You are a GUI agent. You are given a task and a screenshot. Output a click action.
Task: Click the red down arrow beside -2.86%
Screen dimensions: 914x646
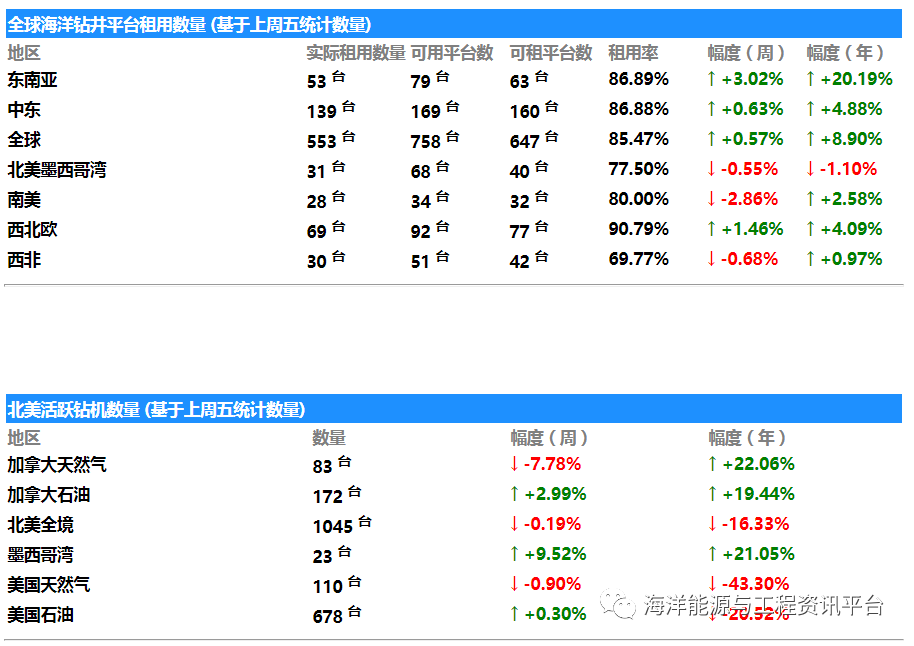(x=711, y=199)
